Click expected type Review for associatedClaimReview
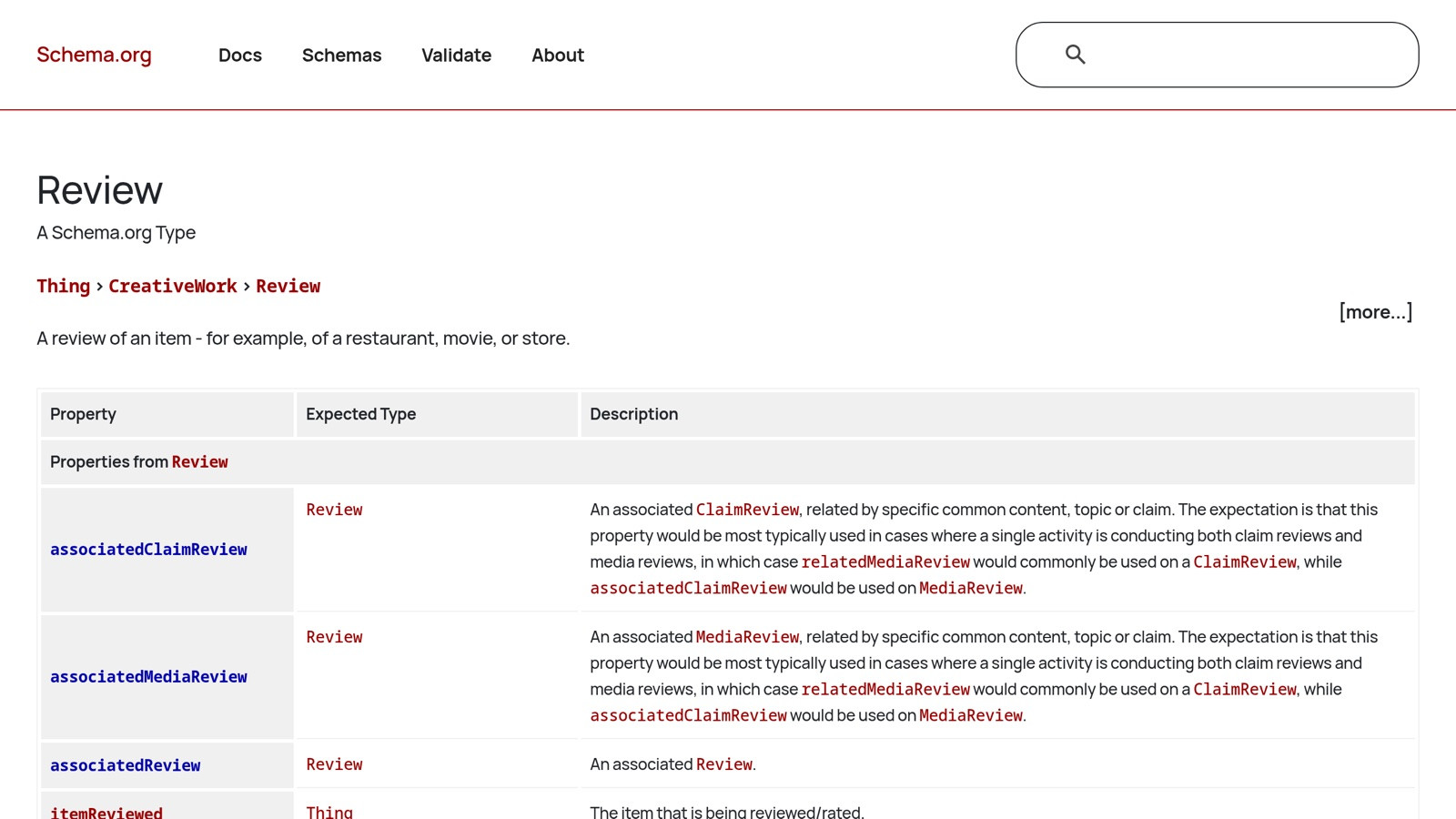Image resolution: width=1456 pixels, height=819 pixels. tap(334, 510)
